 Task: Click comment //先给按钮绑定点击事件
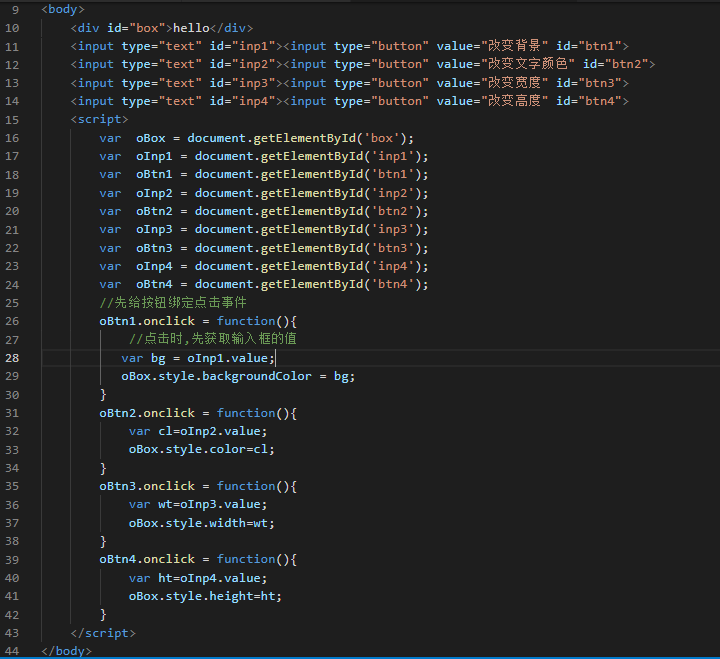coord(173,303)
